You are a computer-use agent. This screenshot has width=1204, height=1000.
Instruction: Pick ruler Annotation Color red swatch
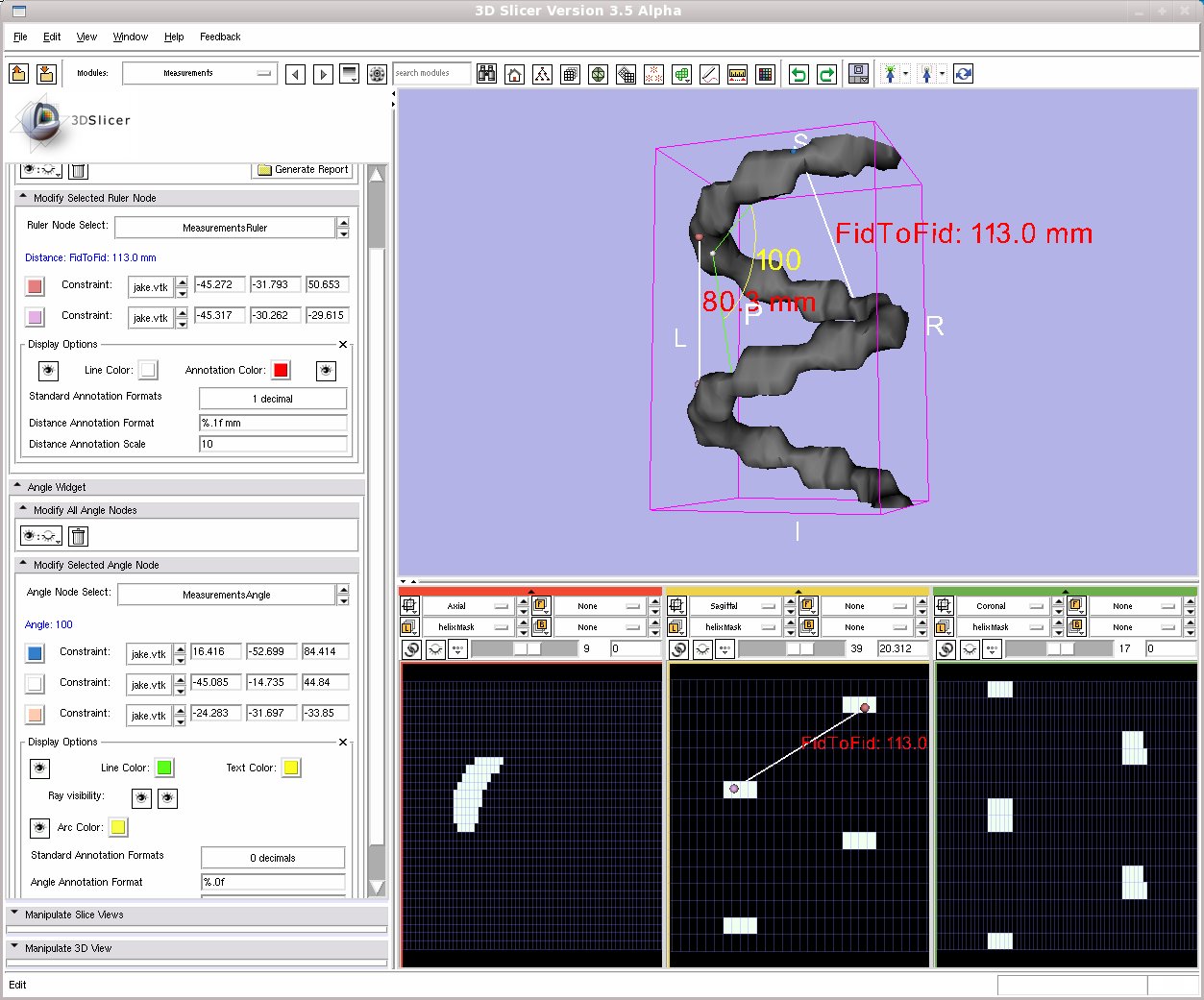click(x=281, y=371)
